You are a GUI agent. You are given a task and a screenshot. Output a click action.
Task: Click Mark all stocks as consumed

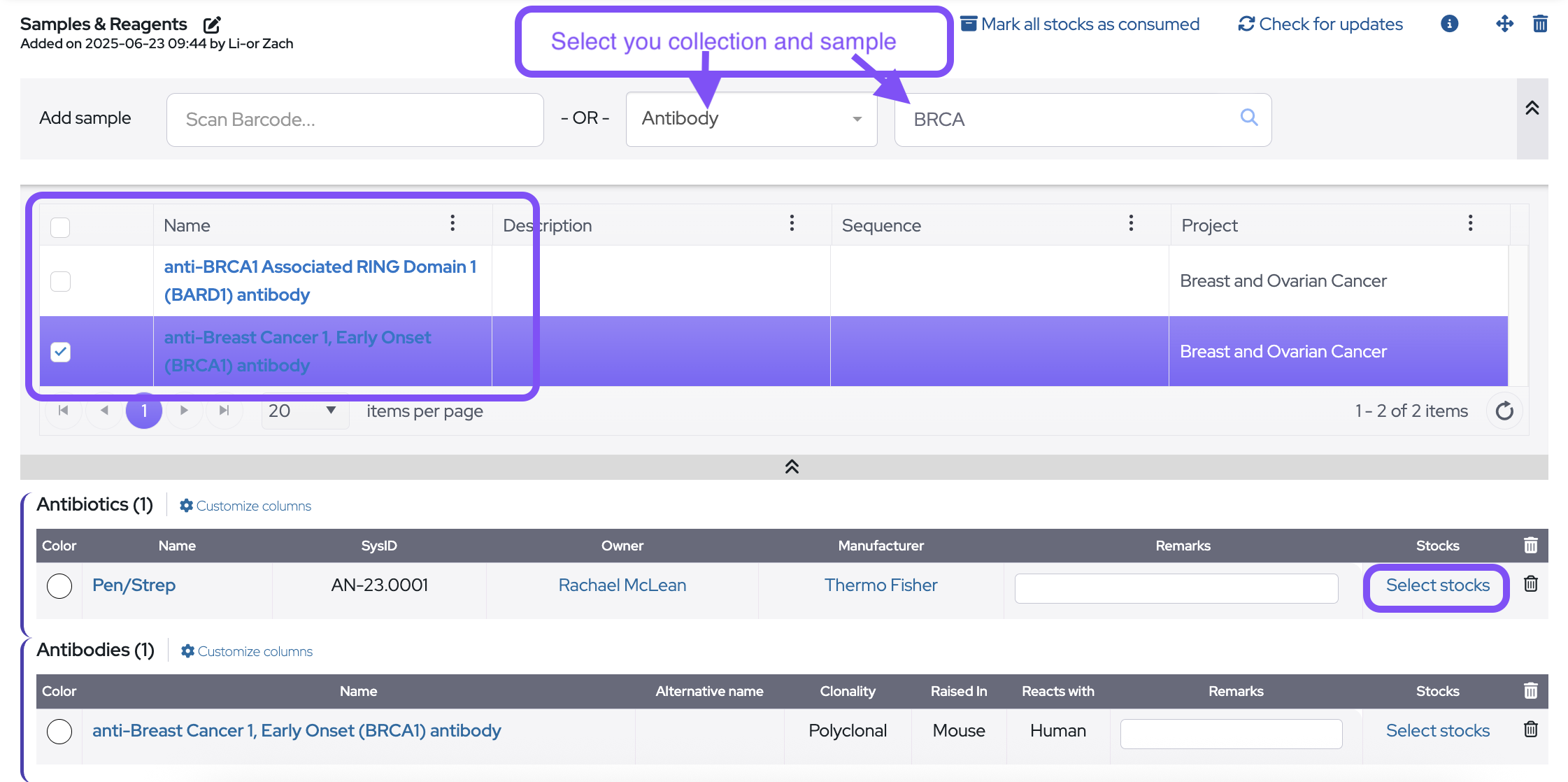1080,24
